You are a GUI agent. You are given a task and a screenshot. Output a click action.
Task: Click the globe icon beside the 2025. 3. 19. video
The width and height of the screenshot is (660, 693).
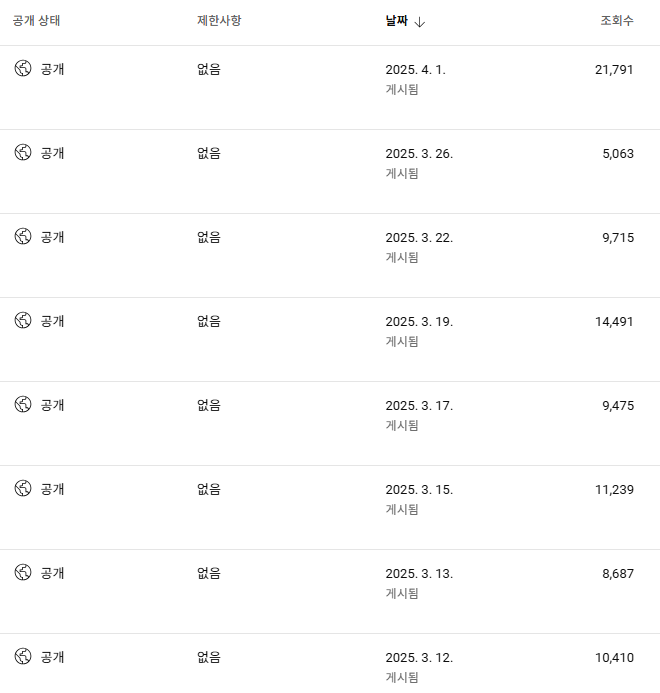click(23, 320)
